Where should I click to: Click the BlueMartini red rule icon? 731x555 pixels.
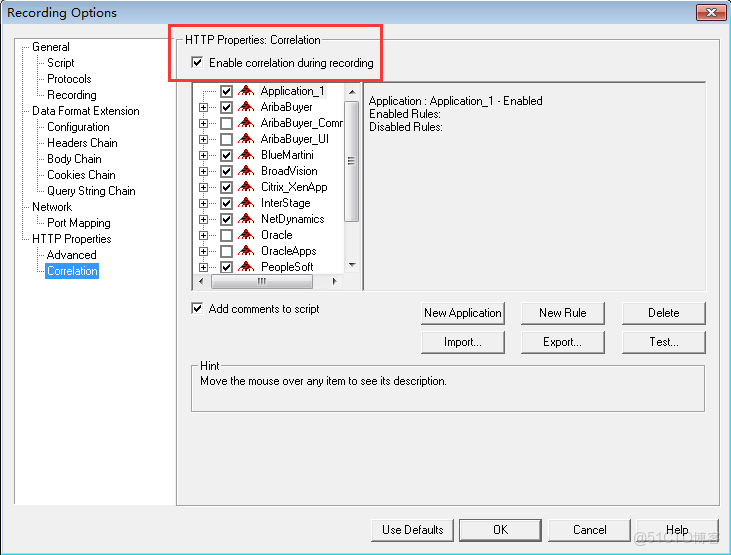coord(246,154)
